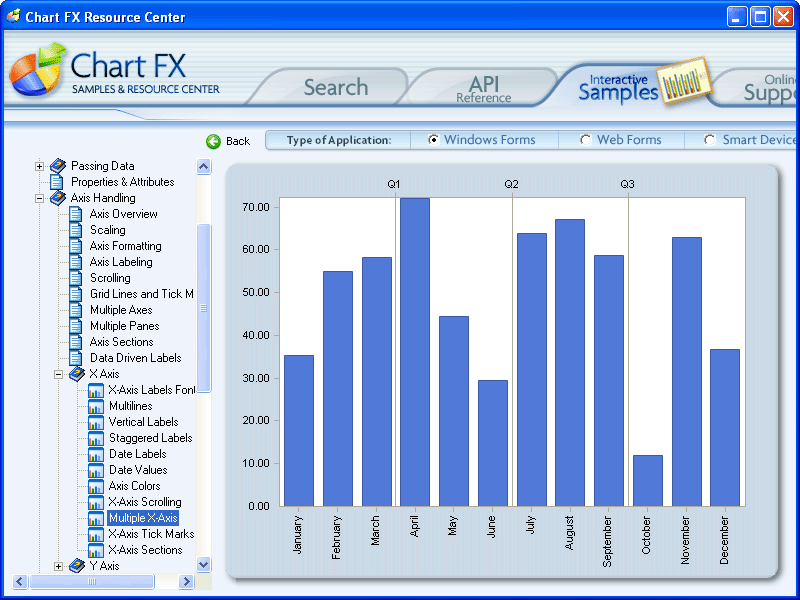
Task: Select the Axis Colors sample icon
Action: coord(95,486)
